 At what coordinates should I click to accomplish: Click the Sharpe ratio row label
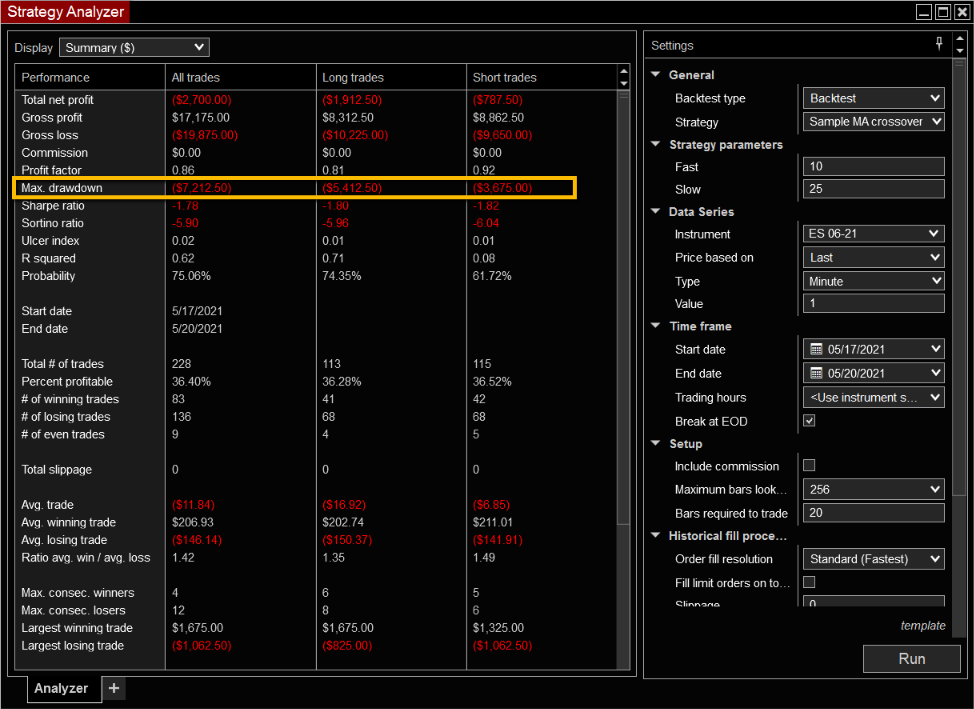tap(53, 206)
